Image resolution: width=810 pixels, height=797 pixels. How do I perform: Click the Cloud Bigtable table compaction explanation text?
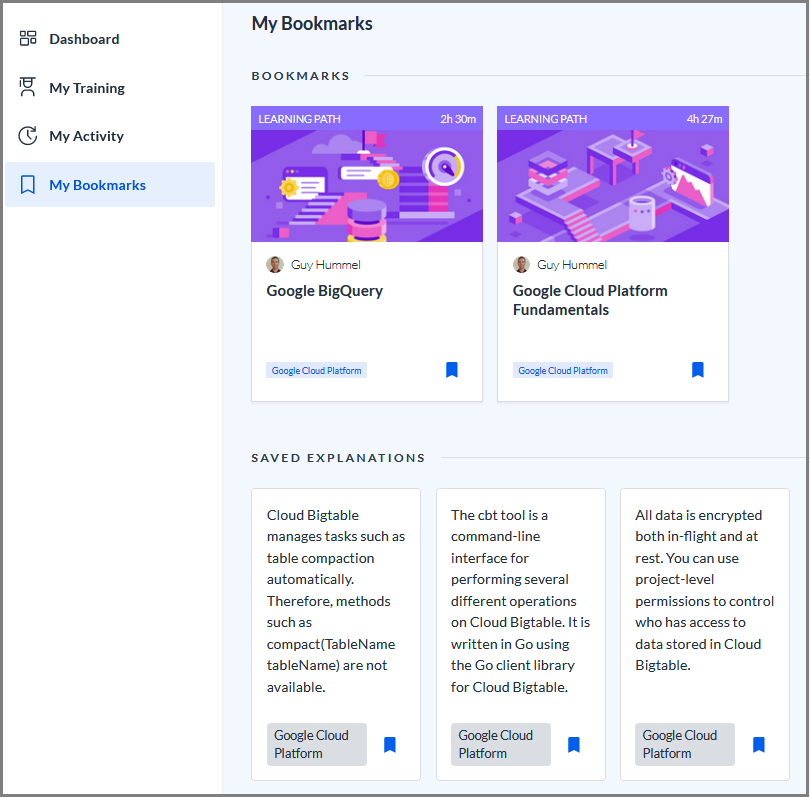[x=336, y=601]
